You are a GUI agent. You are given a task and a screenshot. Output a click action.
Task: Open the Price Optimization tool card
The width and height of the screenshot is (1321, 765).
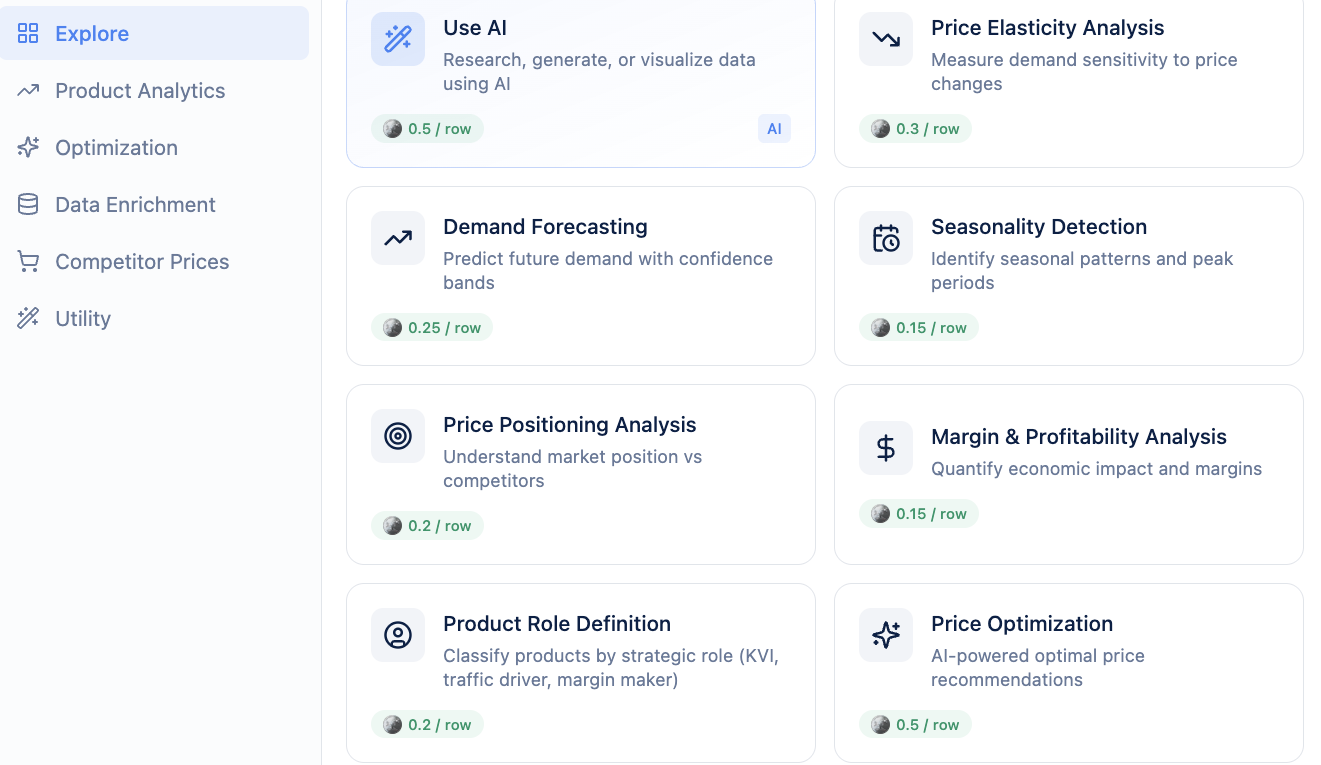click(1068, 672)
